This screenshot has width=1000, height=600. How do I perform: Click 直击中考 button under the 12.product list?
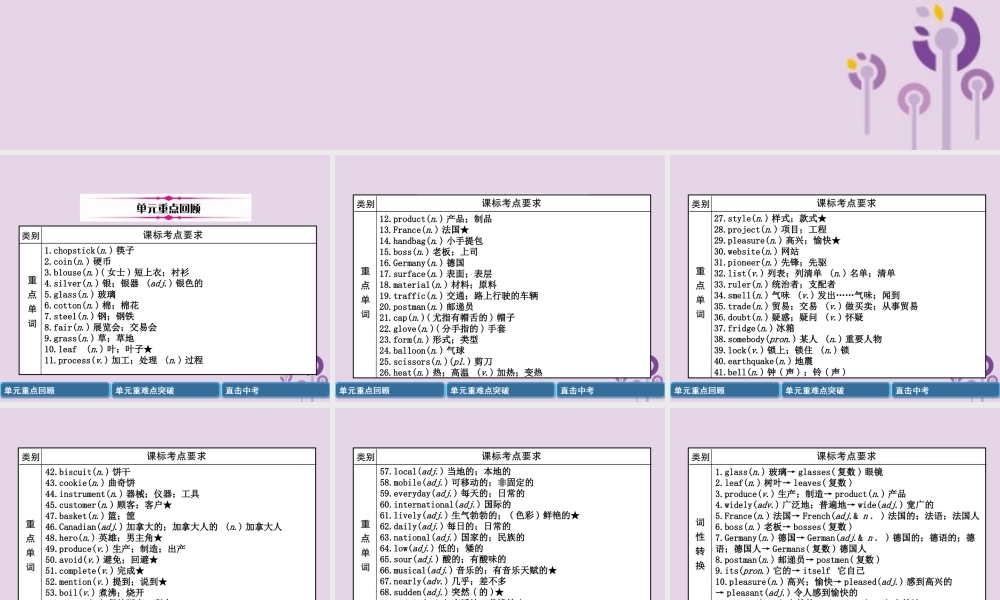(610, 390)
